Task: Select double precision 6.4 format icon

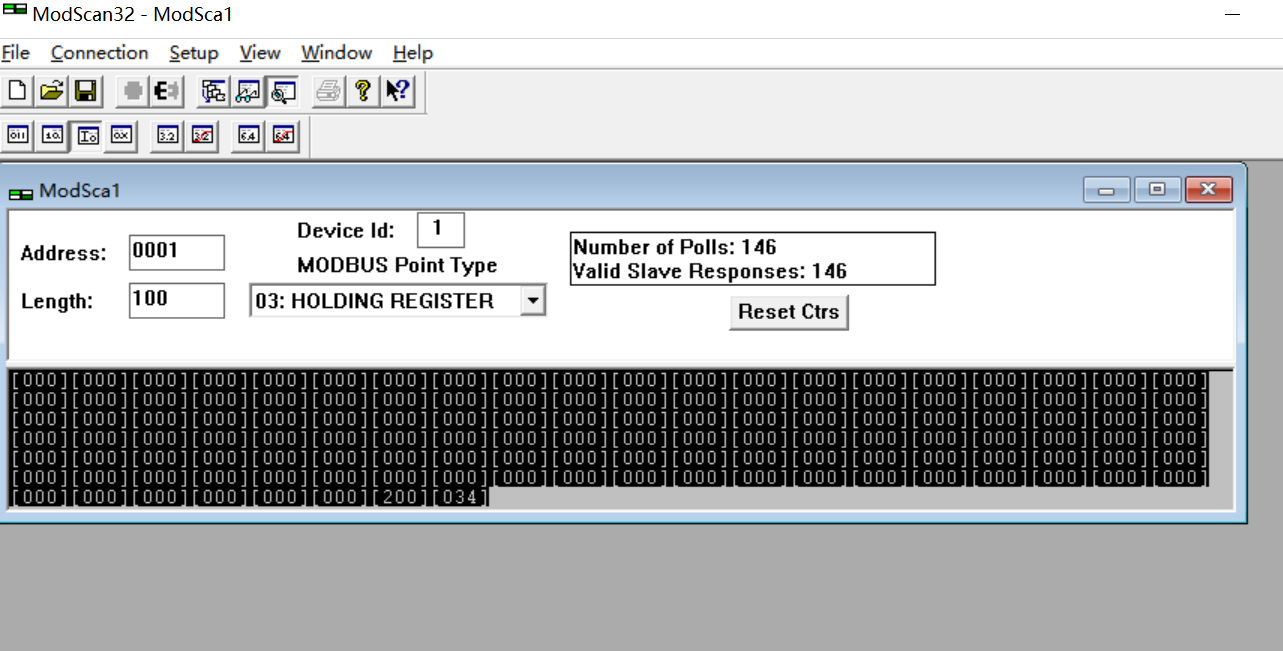Action: (249, 135)
